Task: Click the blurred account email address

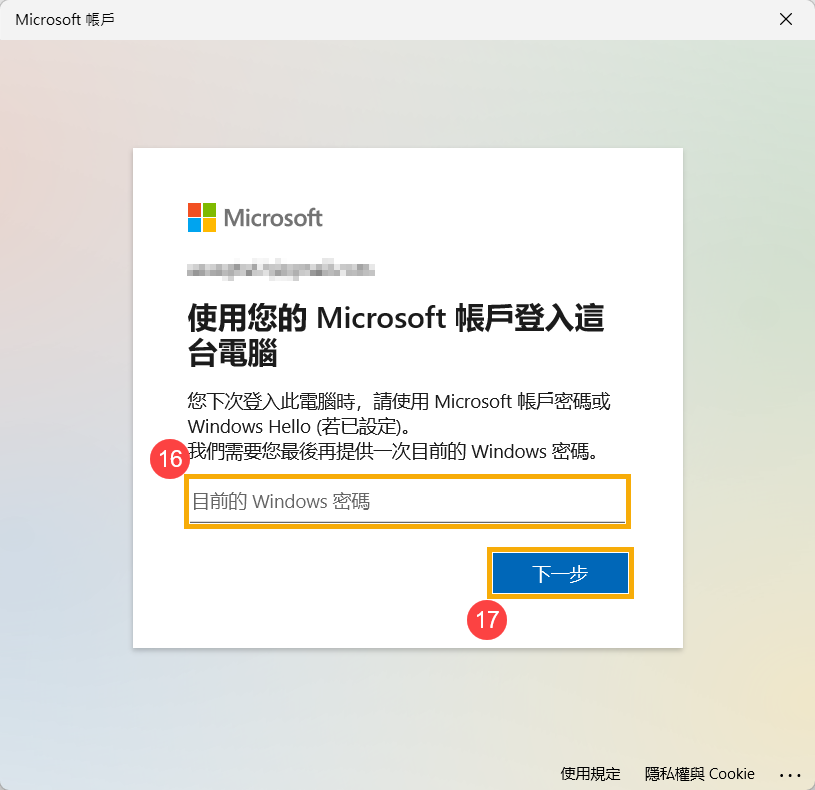Action: pyautogui.click(x=281, y=269)
